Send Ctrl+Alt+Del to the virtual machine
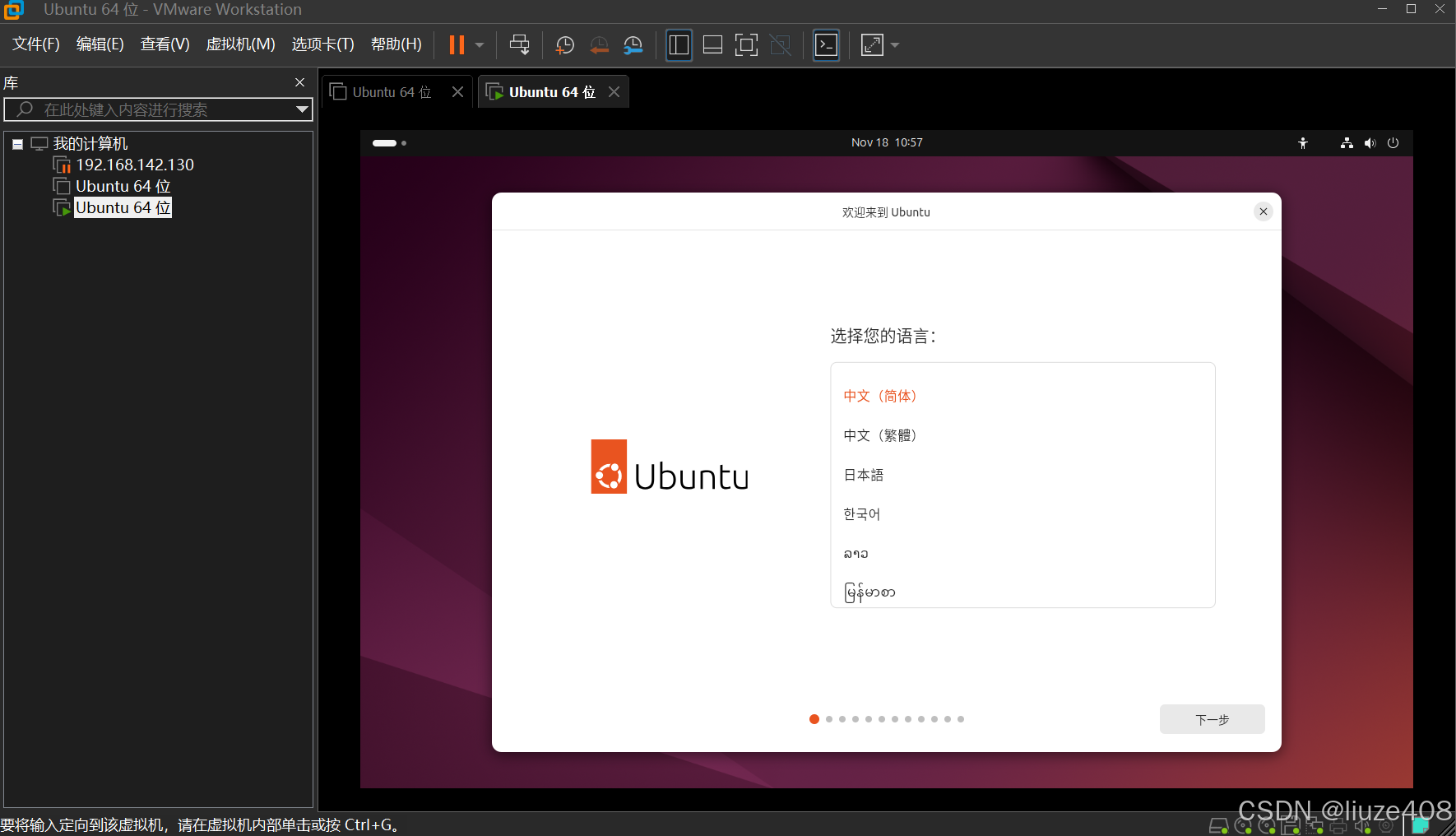Viewport: 1456px width, 836px height. coord(519,44)
